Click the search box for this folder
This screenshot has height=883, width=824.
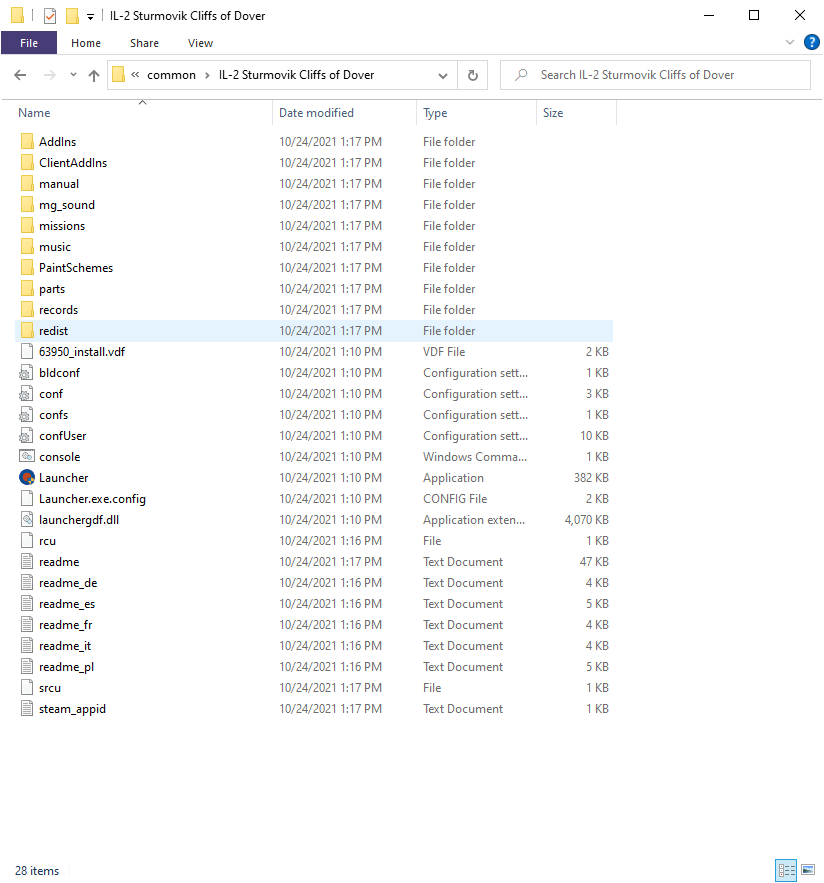tap(656, 75)
